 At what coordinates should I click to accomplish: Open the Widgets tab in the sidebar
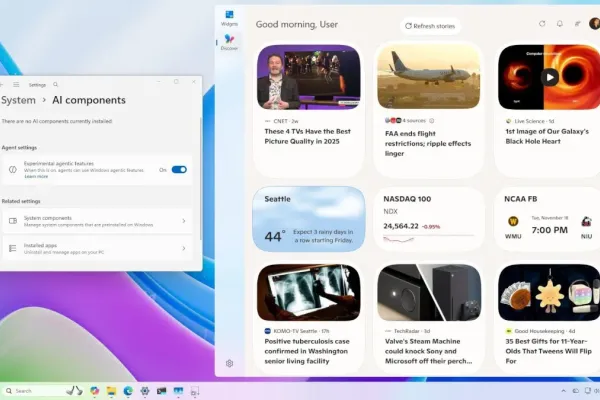pyautogui.click(x=229, y=18)
